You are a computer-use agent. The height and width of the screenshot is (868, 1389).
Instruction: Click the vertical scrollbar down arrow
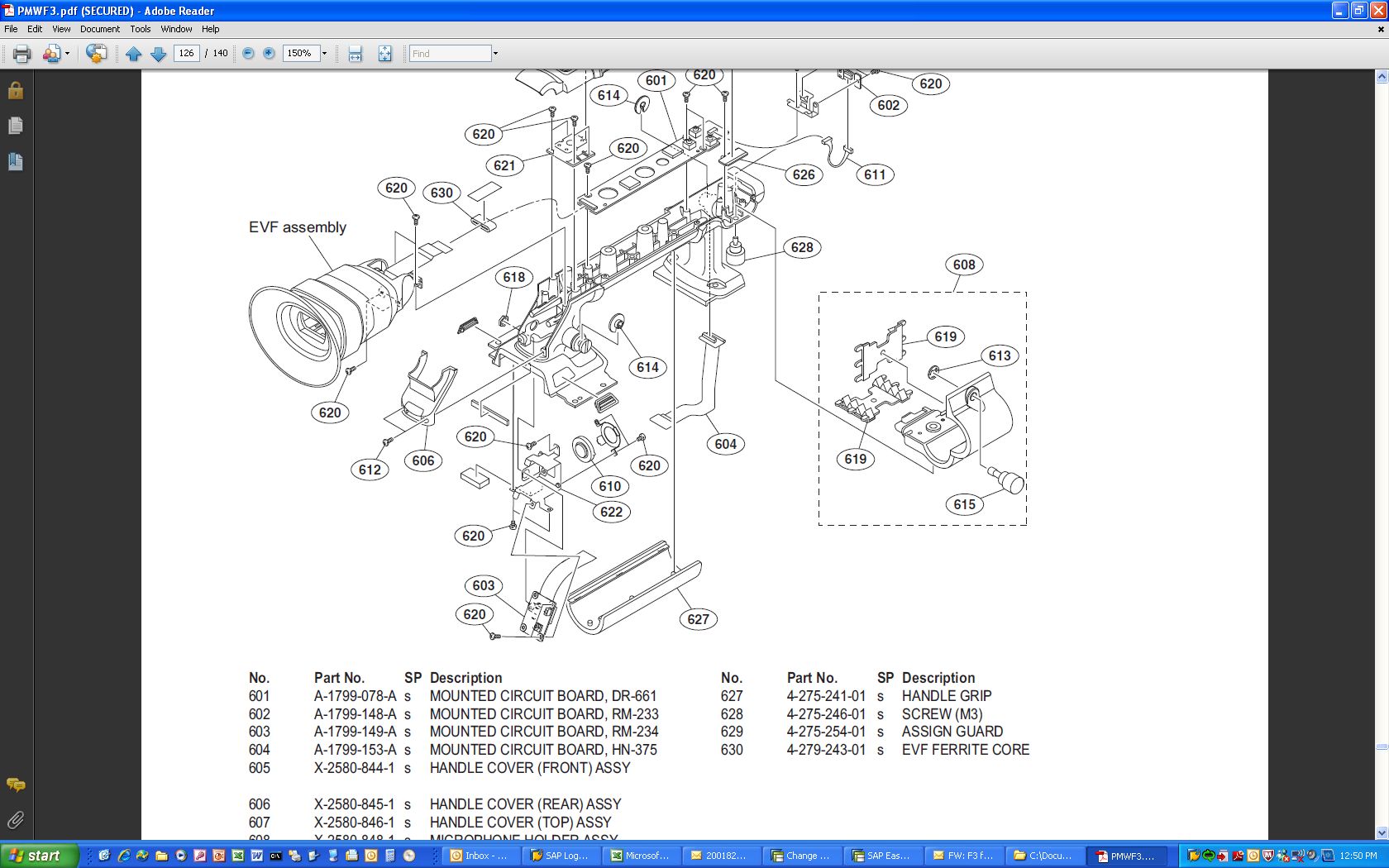click(x=1382, y=833)
